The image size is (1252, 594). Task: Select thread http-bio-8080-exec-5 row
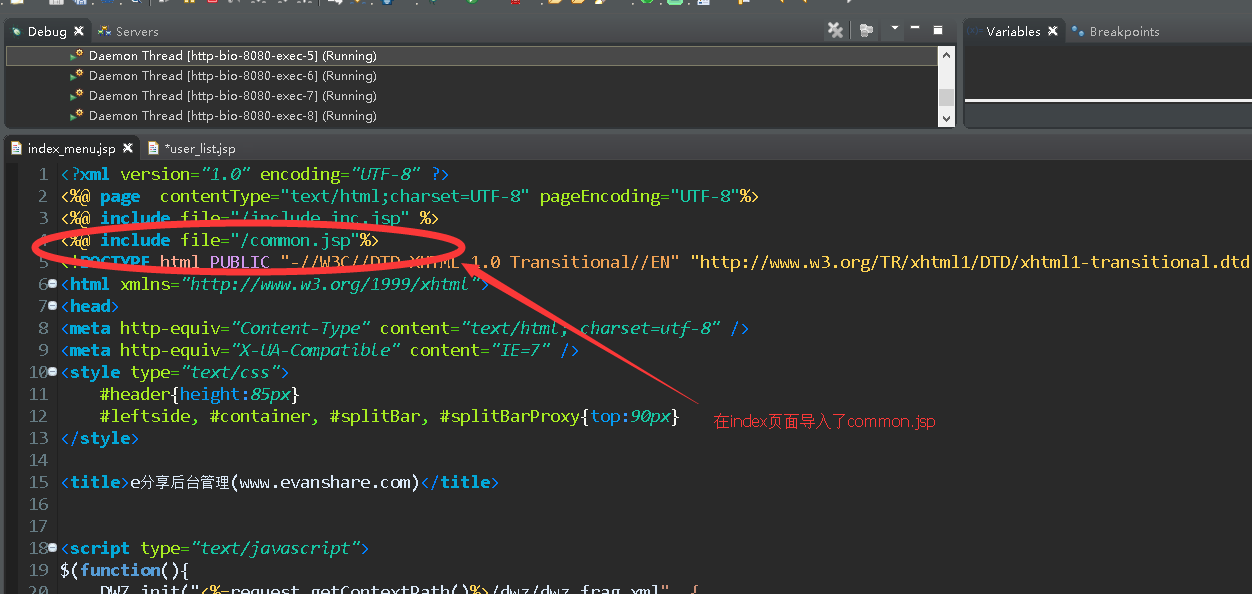pos(471,56)
